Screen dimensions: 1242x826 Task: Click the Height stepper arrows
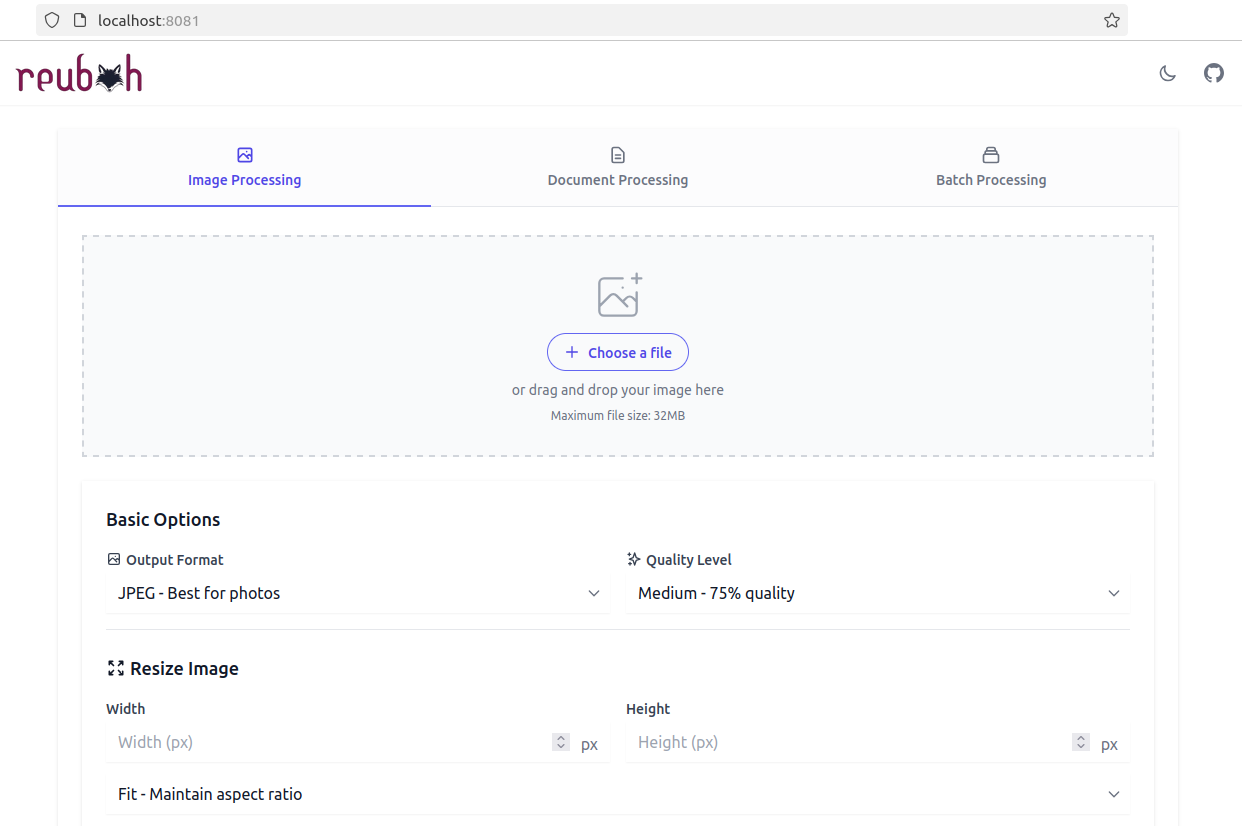tap(1080, 742)
